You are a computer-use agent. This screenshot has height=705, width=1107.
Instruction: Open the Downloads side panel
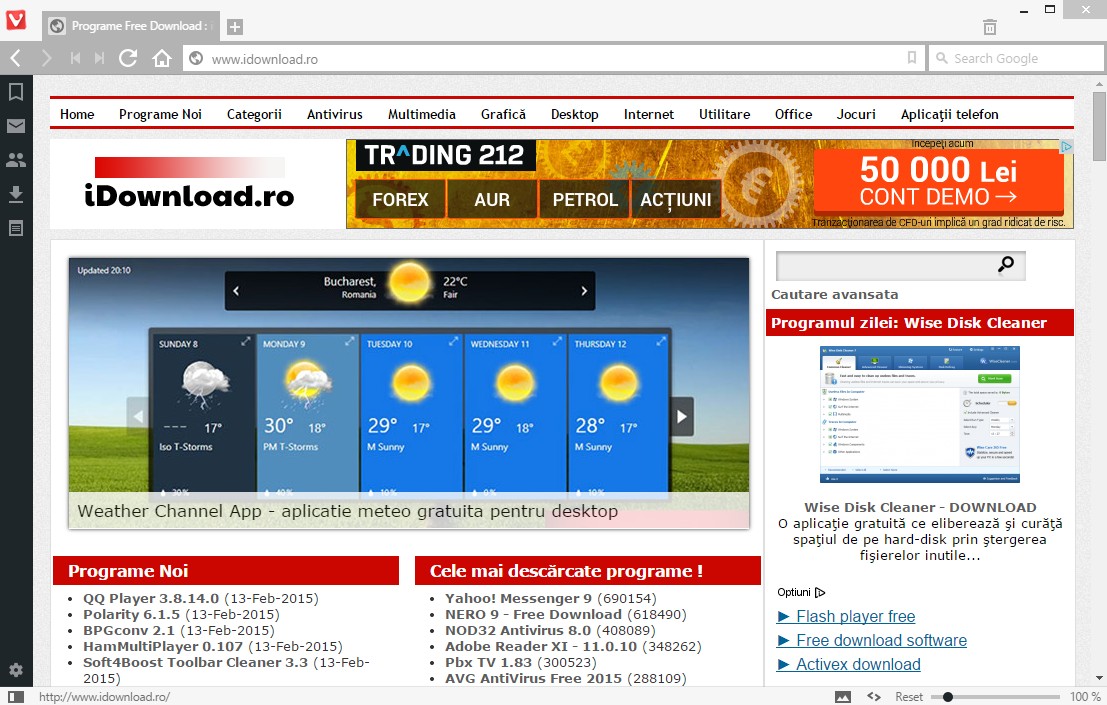(x=16, y=194)
